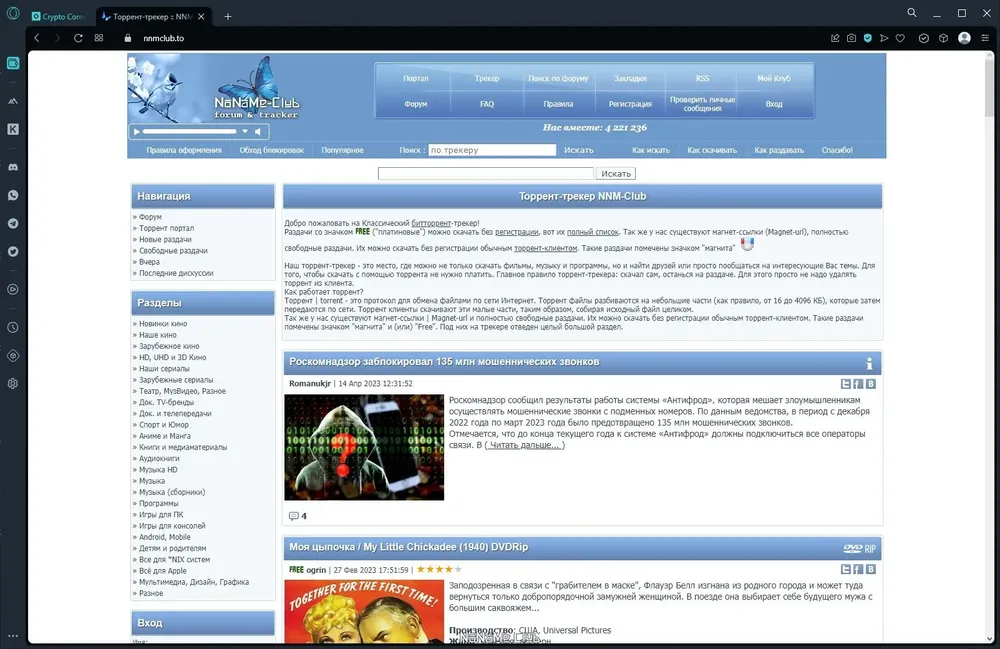Open the Регистрация menu item
1000x649 pixels.
tap(630, 104)
